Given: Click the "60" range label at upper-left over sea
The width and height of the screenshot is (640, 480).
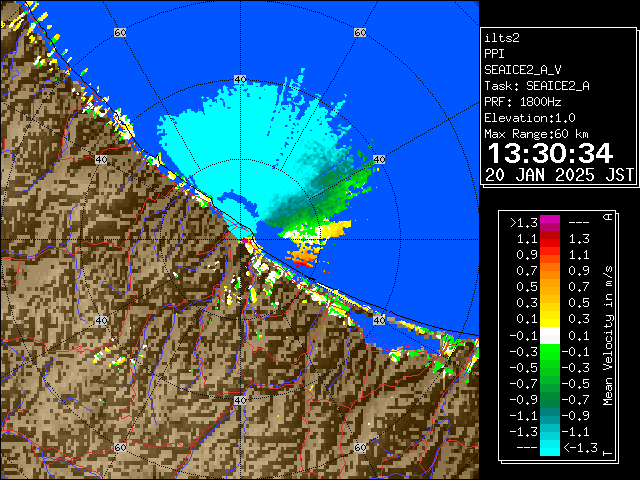Looking at the screenshot, I should tap(120, 32).
